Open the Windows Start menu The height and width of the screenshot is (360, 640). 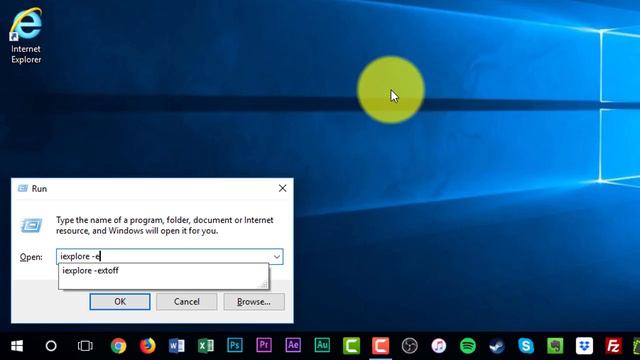coord(17,346)
